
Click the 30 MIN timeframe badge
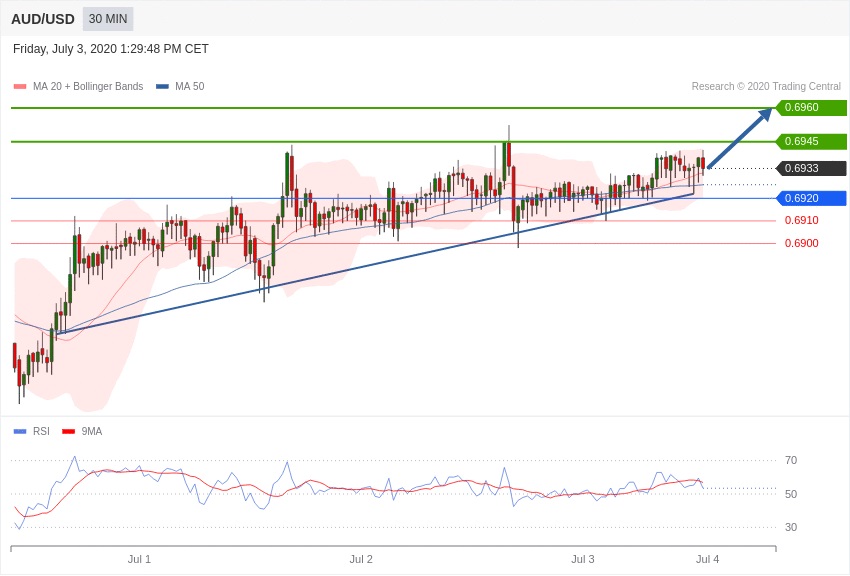point(108,19)
